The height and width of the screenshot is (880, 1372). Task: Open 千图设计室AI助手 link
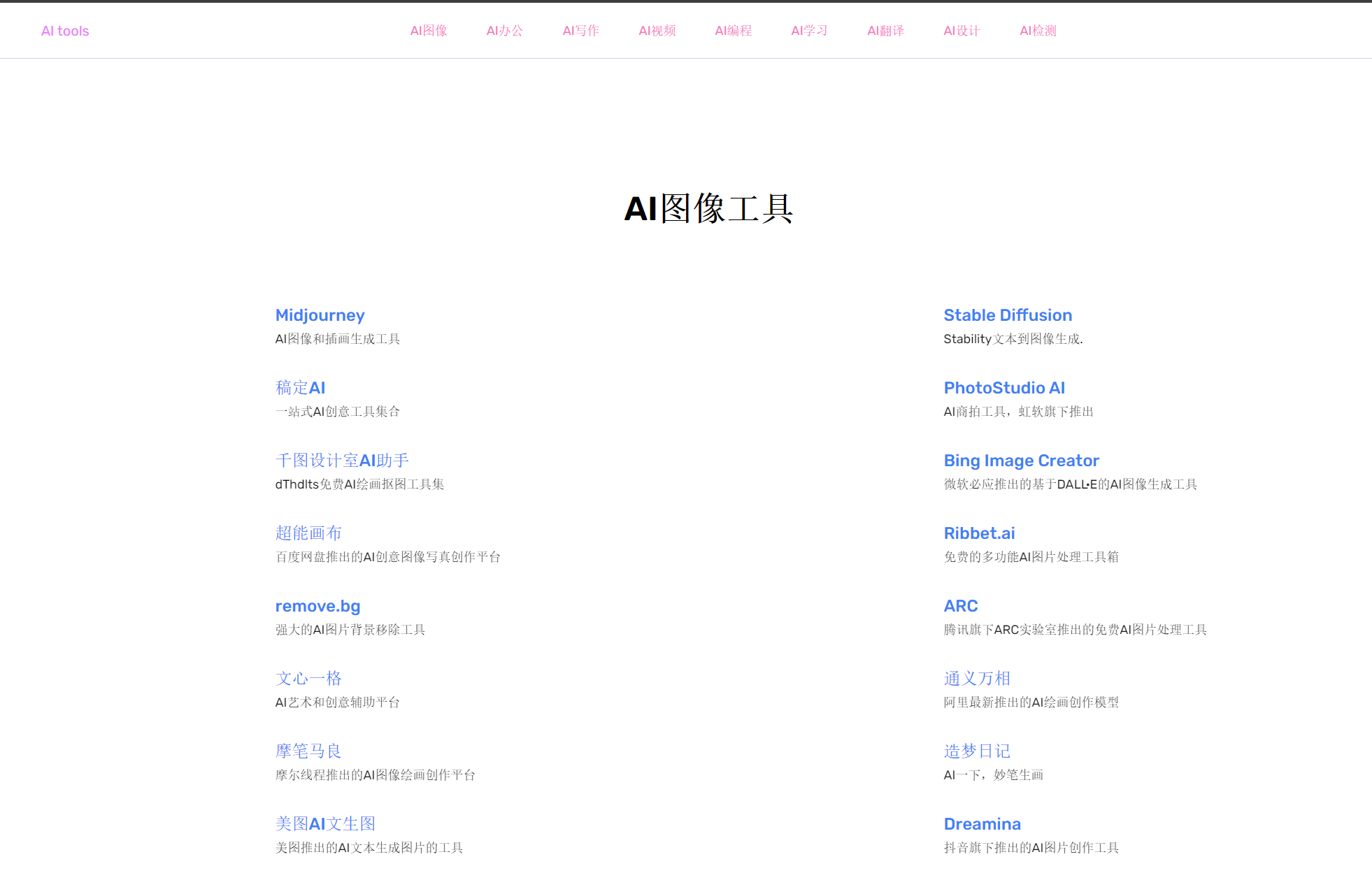tap(343, 461)
